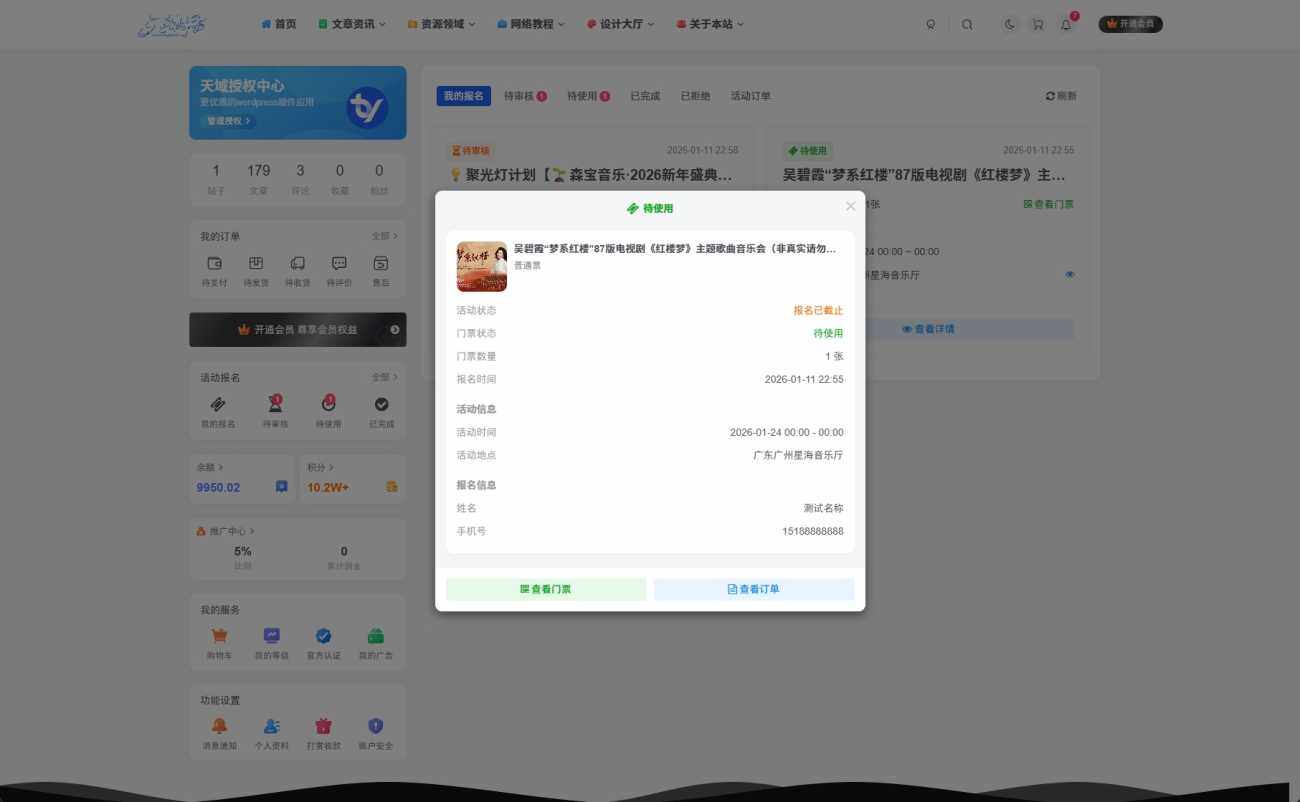Open 消息通知 message notification settings

(x=219, y=727)
